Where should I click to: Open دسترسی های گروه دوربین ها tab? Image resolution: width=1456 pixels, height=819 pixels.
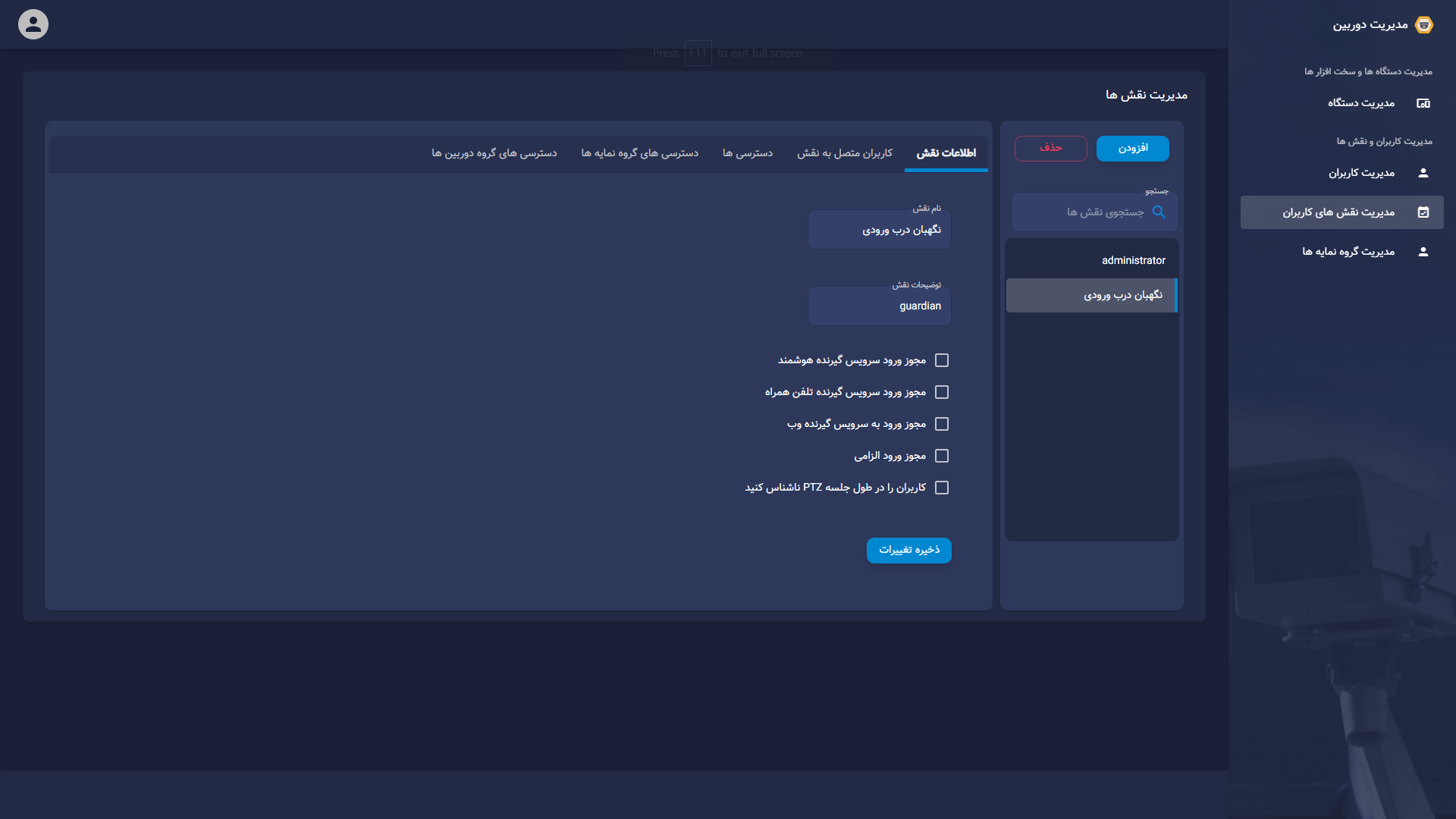(x=494, y=153)
